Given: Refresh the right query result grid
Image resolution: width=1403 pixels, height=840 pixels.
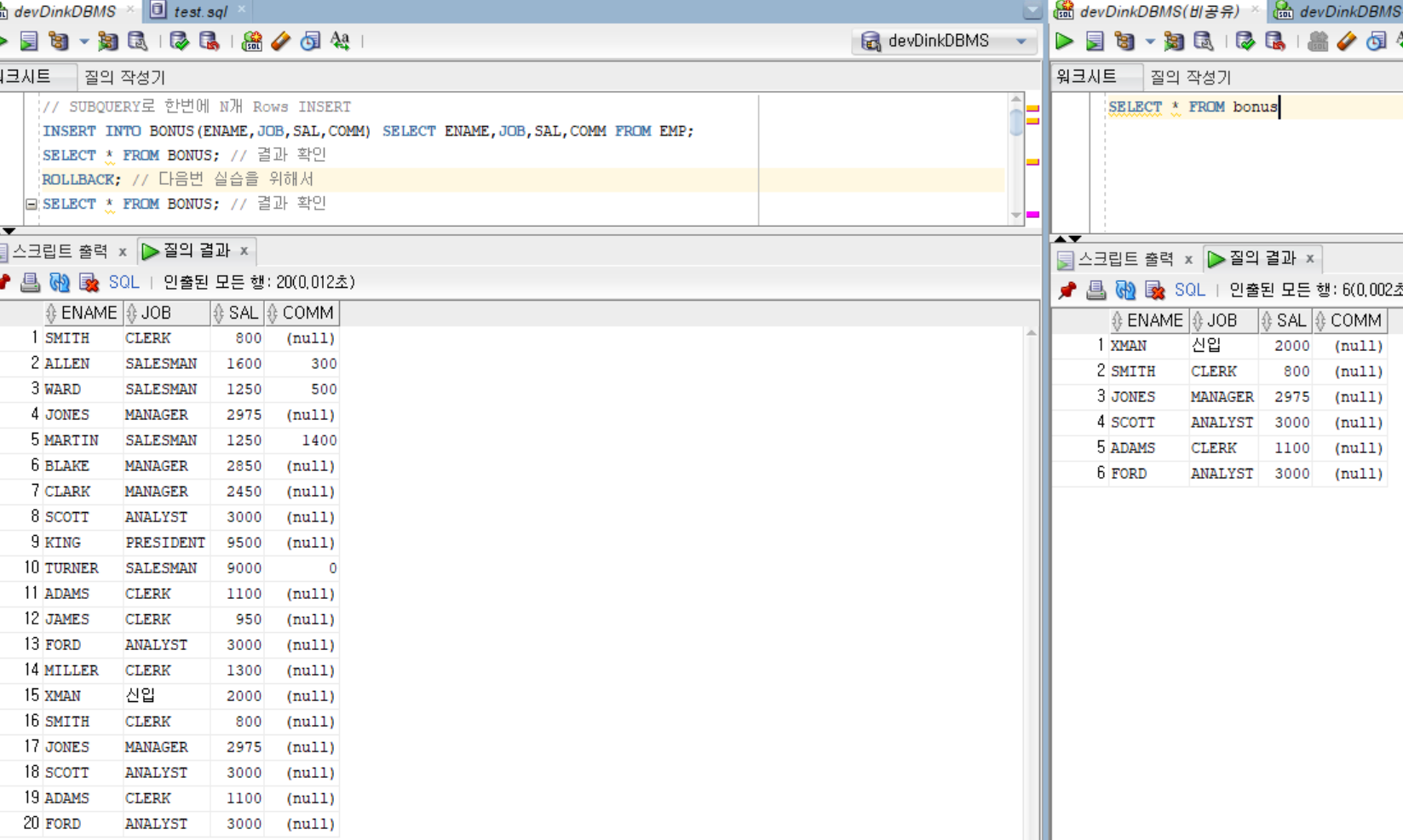Looking at the screenshot, I should pos(1125,291).
